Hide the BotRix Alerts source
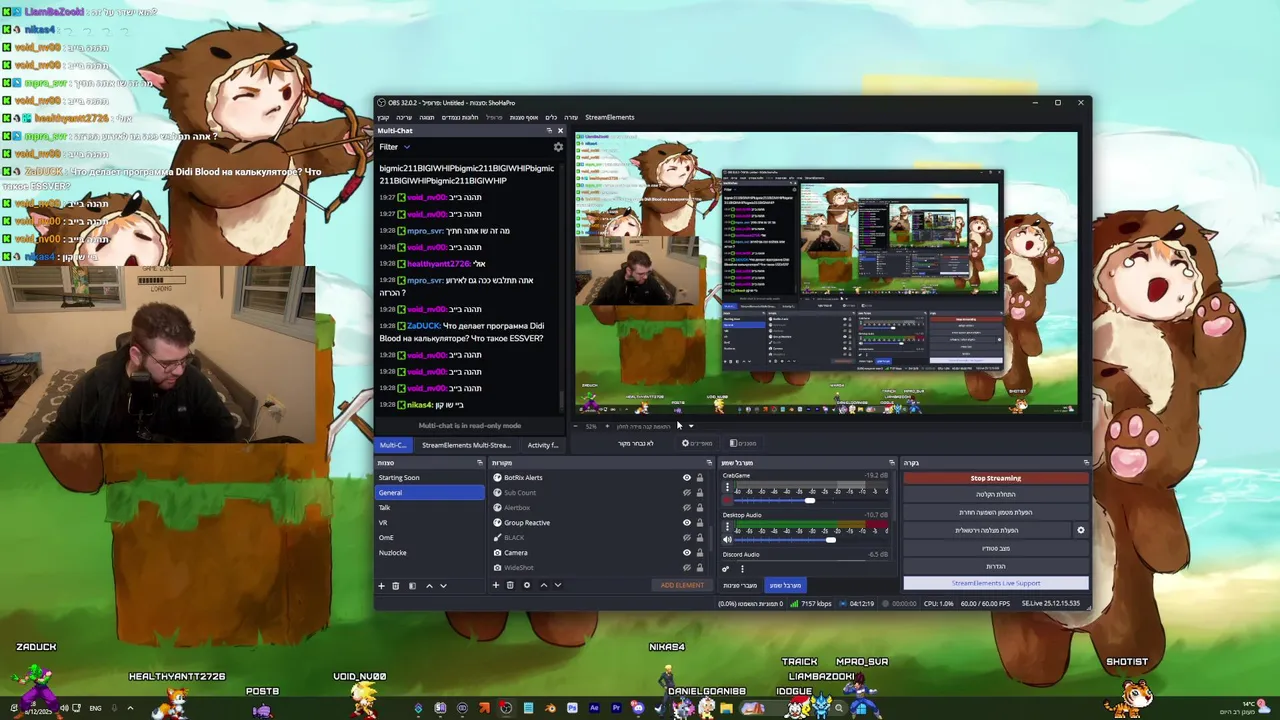 (x=687, y=478)
